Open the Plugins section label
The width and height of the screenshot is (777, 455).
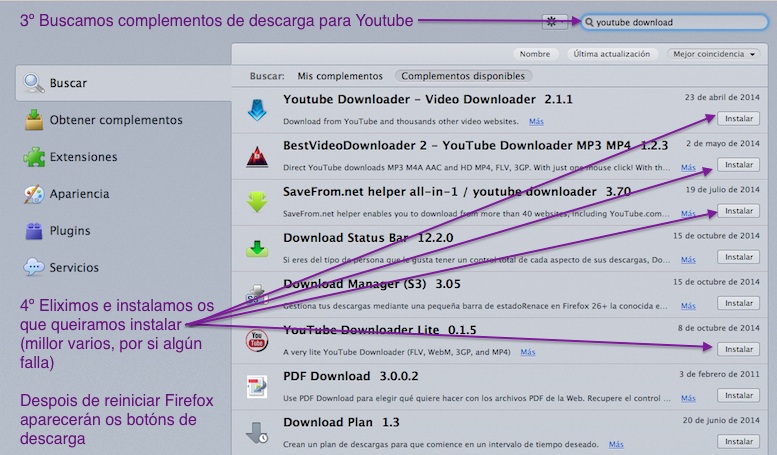tap(70, 230)
